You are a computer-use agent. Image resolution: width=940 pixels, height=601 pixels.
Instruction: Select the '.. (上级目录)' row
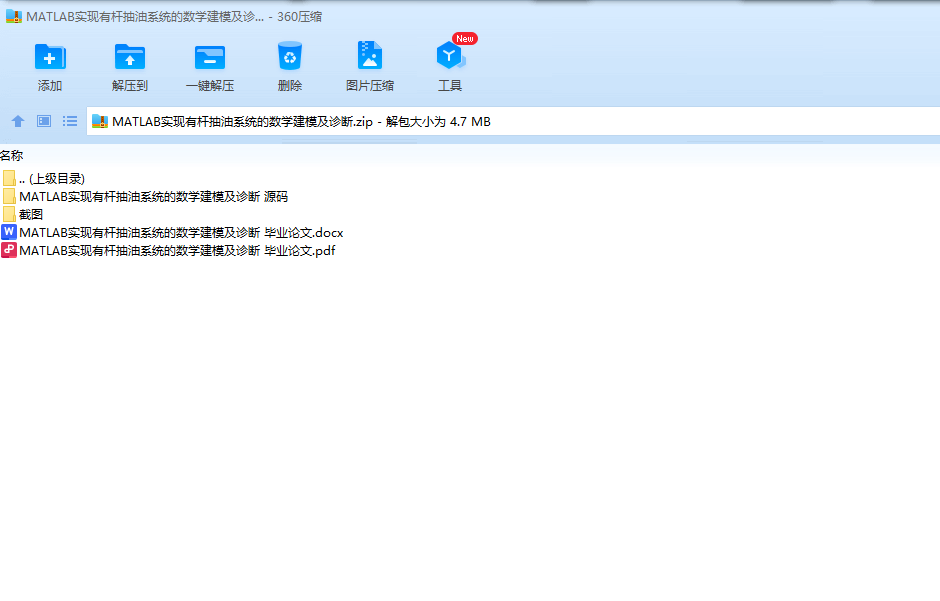click(x=52, y=179)
